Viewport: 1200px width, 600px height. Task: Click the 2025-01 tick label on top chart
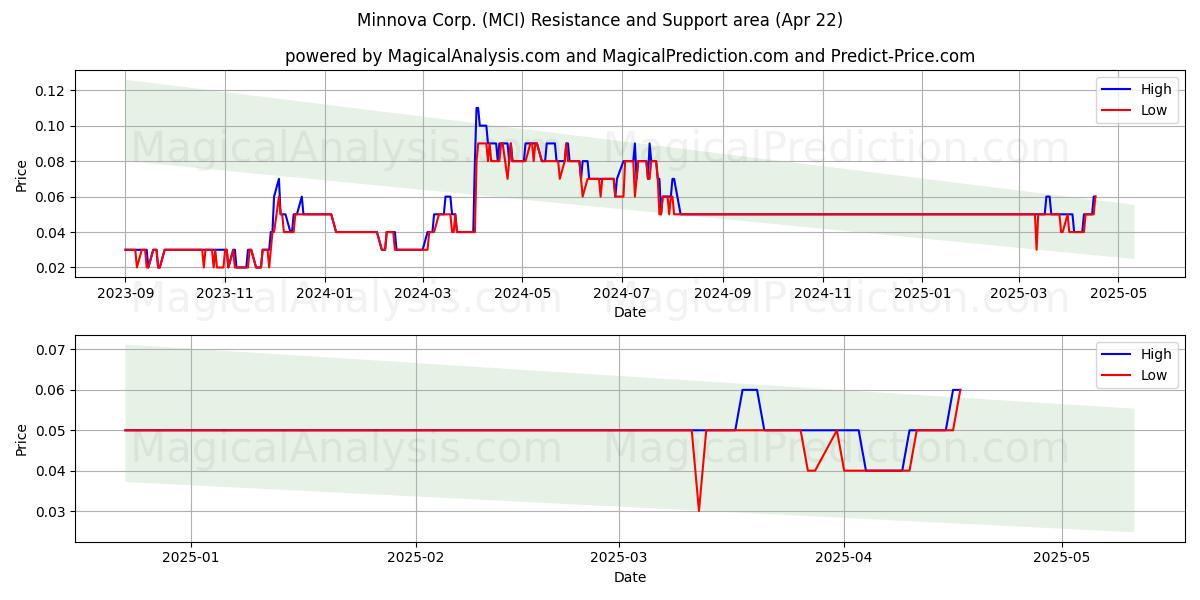point(921,294)
